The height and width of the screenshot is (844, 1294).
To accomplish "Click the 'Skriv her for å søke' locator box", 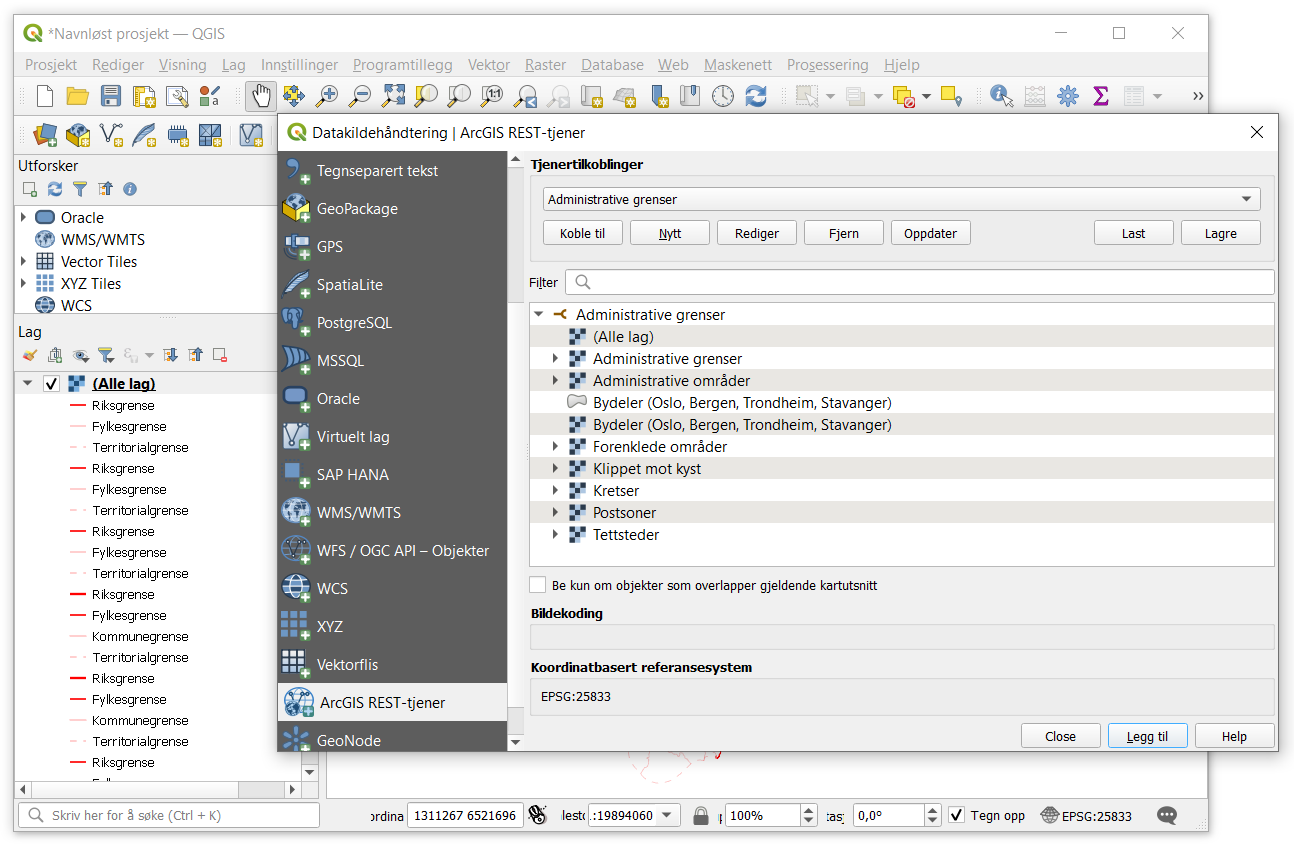I will pos(169,815).
